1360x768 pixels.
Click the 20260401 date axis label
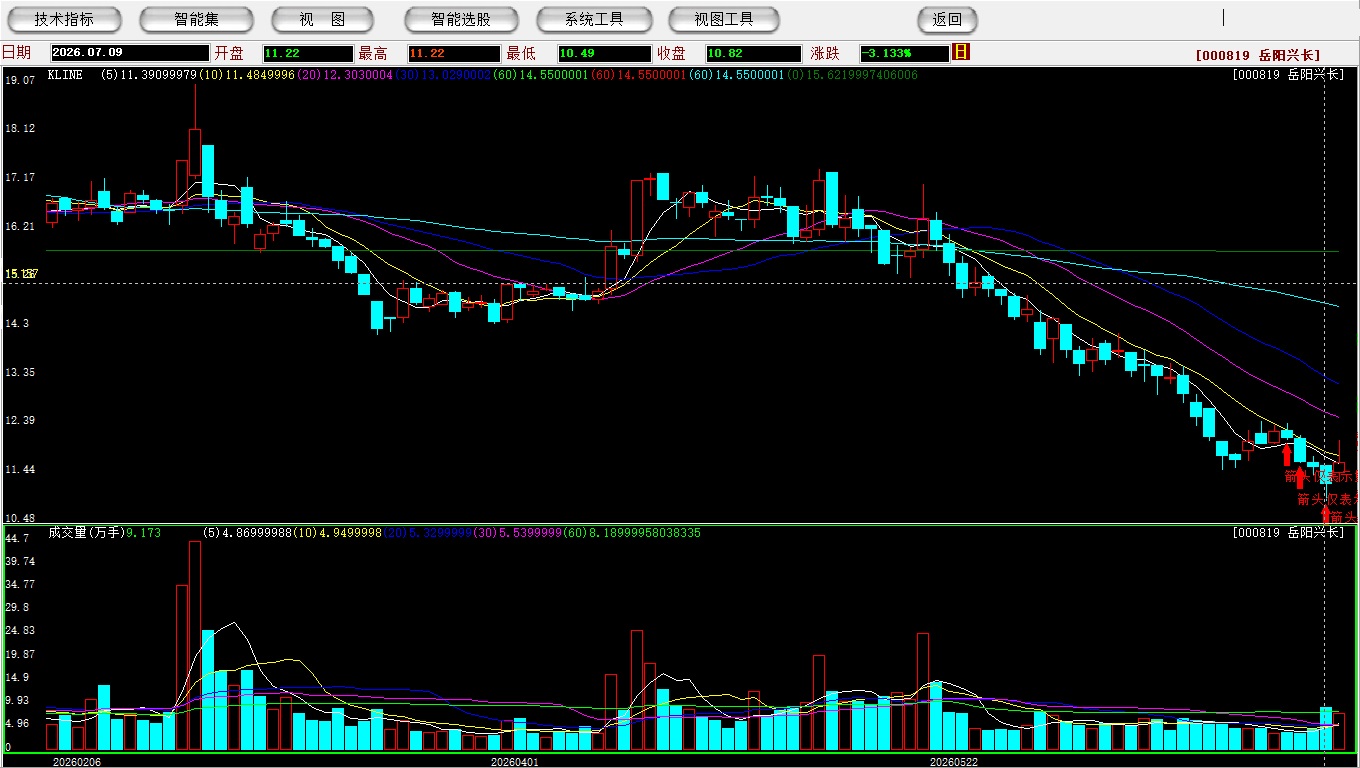514,762
